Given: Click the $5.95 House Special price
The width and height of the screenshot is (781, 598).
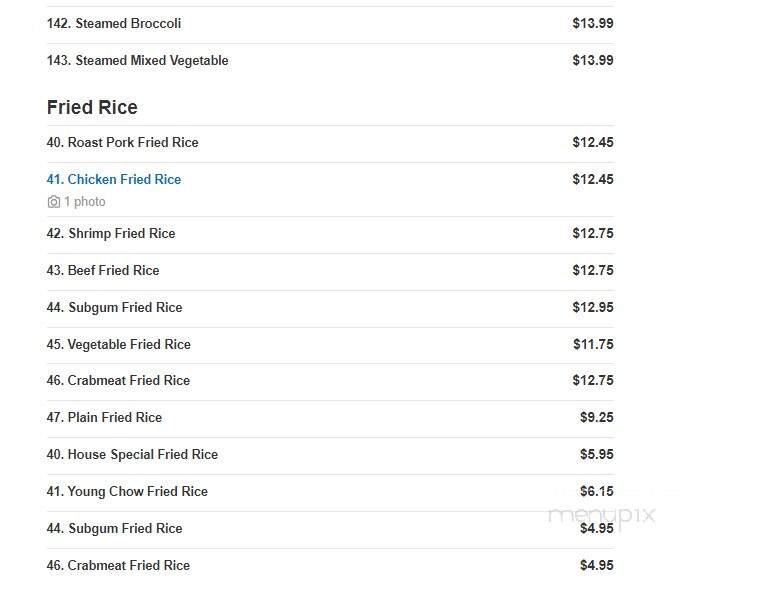Looking at the screenshot, I should coord(597,454).
